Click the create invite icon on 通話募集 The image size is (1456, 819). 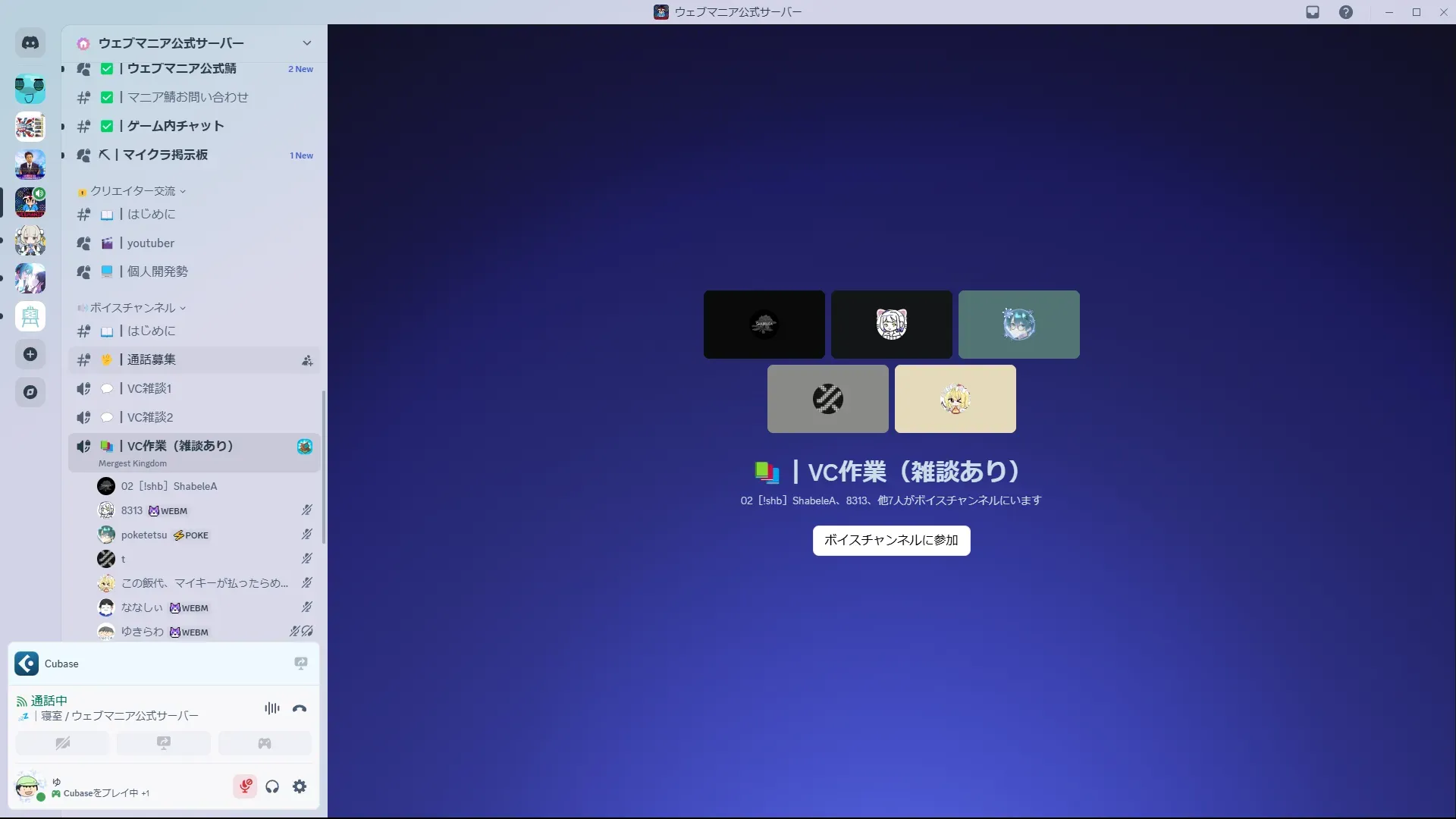pos(307,361)
